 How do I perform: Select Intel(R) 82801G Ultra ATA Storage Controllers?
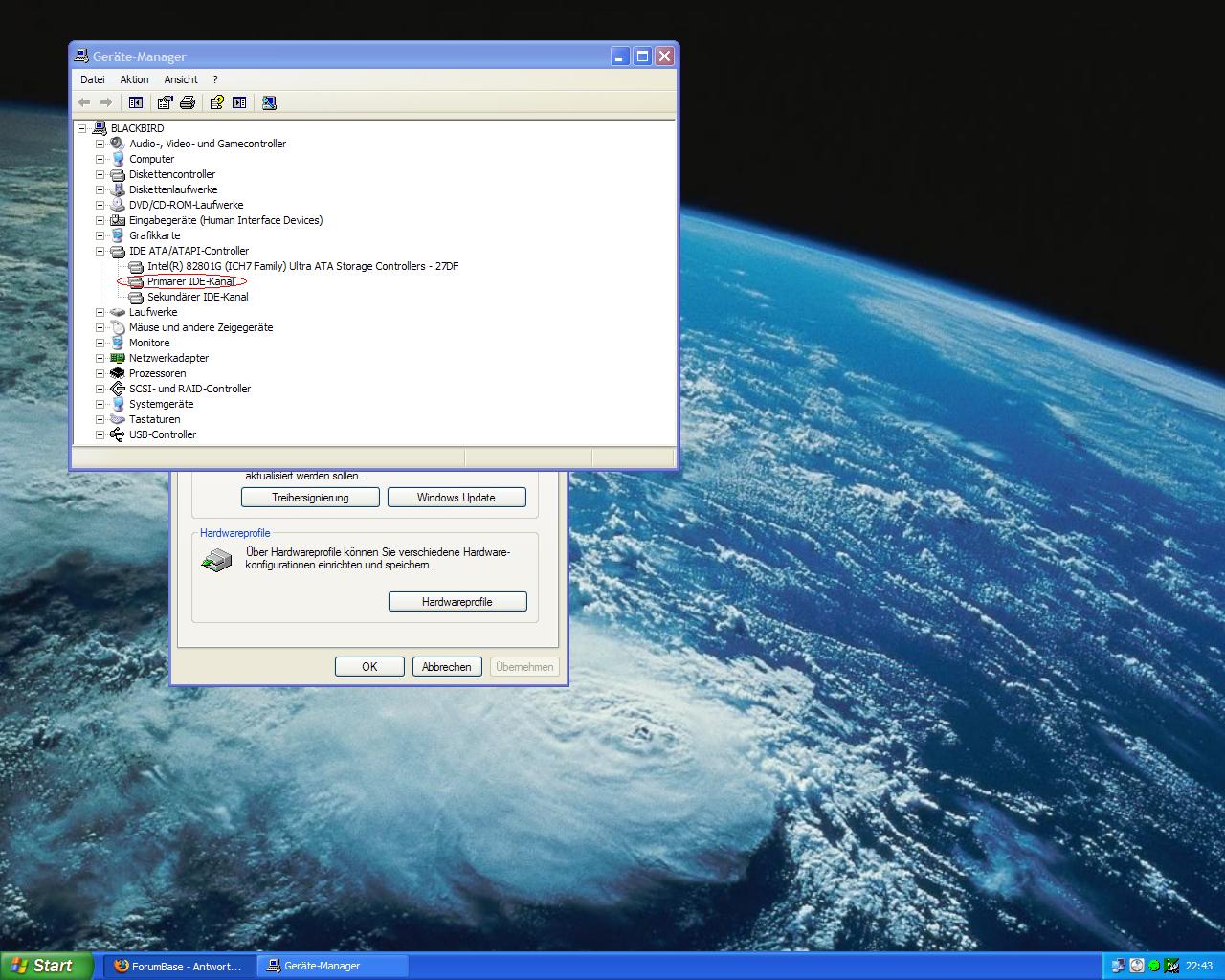pyautogui.click(x=302, y=266)
